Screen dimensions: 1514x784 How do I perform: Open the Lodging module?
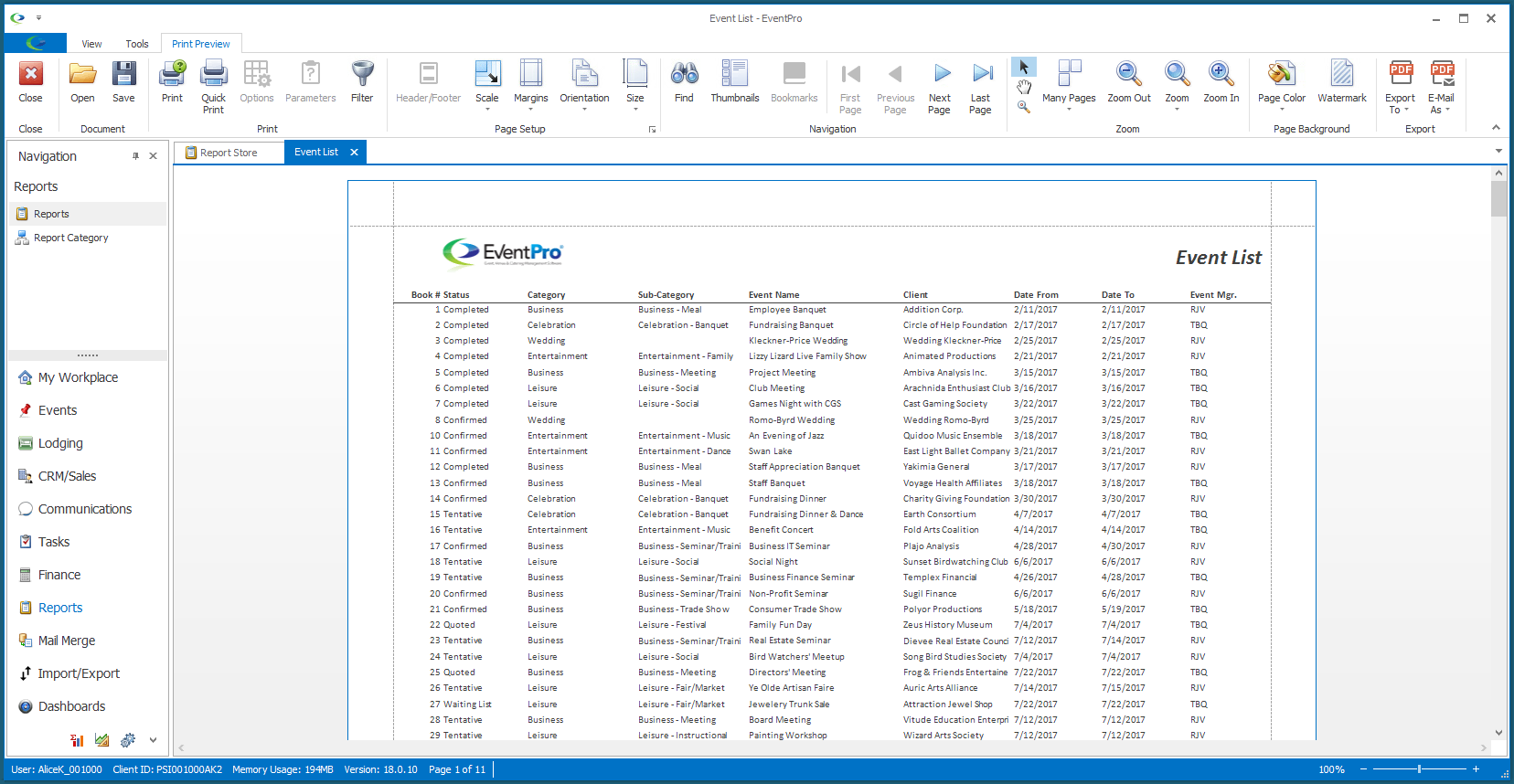click(x=60, y=443)
